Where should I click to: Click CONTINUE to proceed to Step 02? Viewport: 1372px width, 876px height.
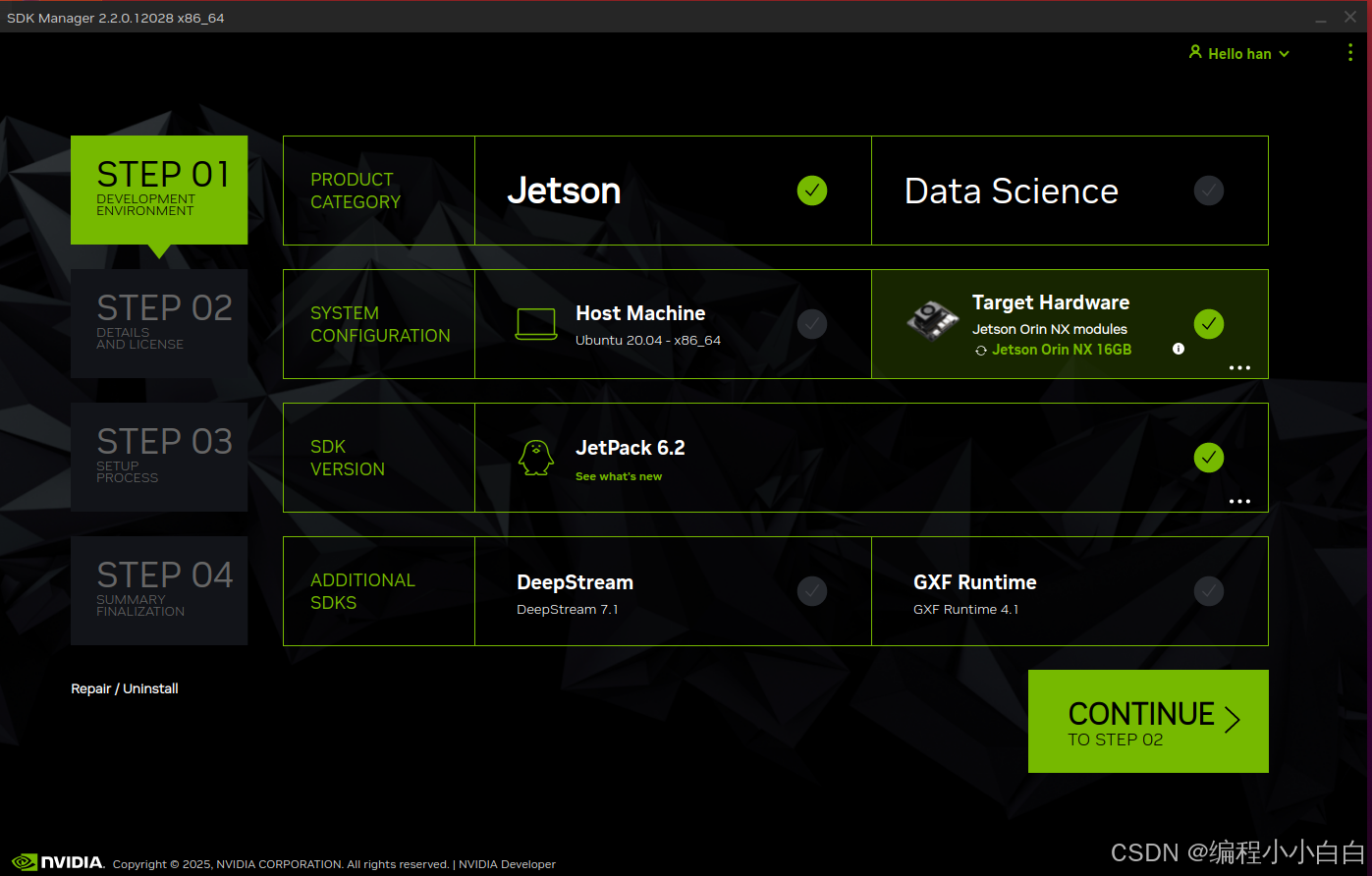point(1147,721)
